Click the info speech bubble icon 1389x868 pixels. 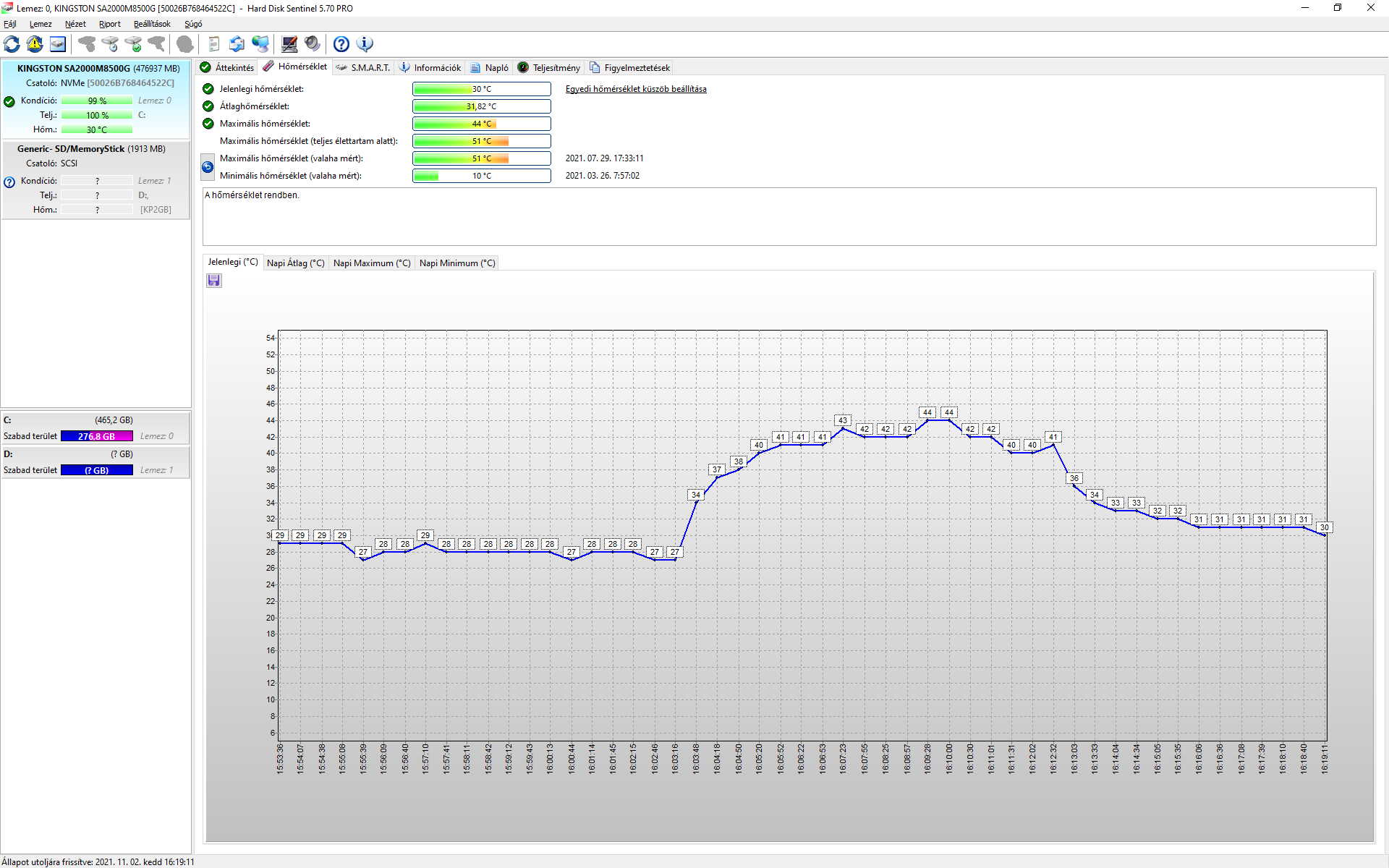(x=365, y=44)
